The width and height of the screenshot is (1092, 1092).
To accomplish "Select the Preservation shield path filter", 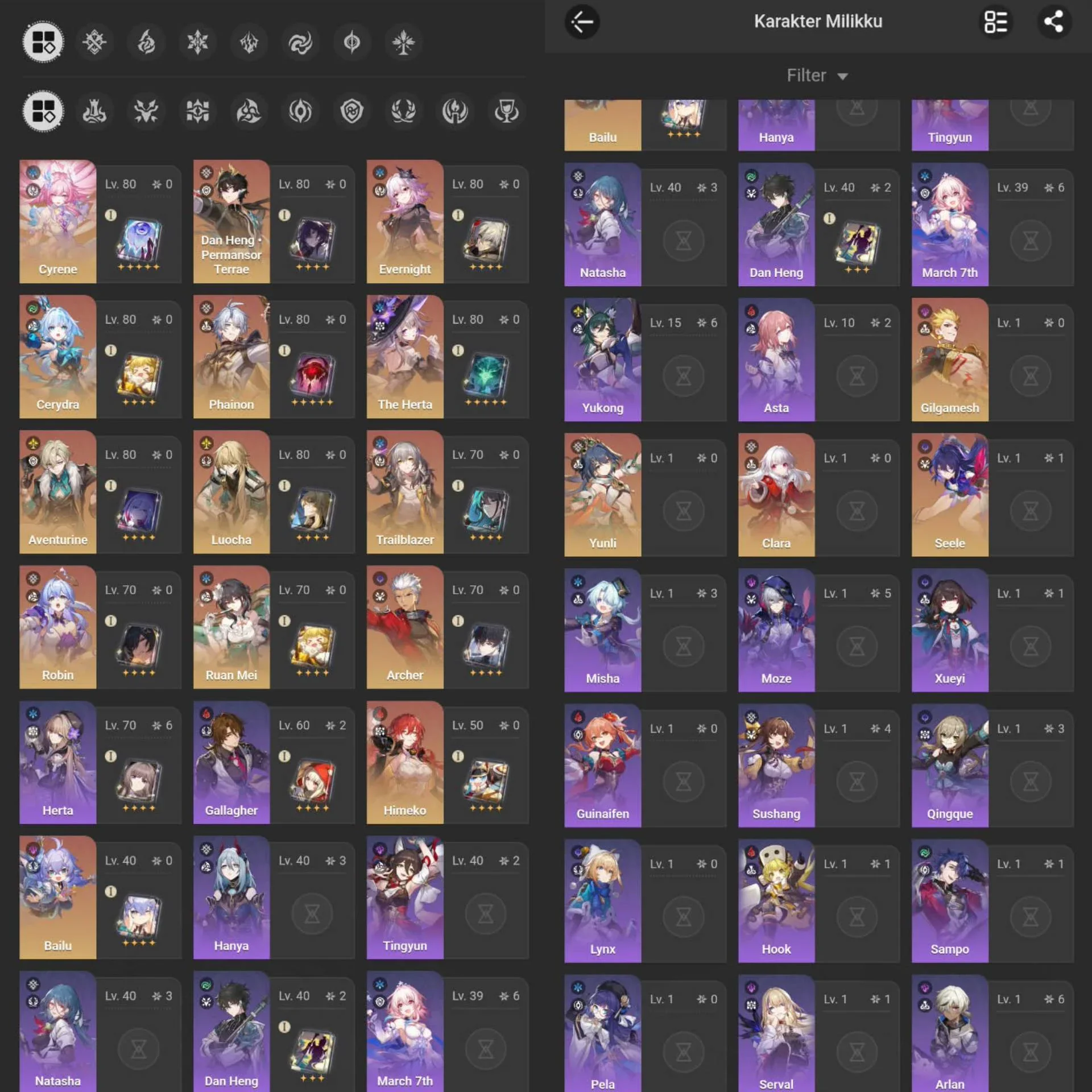I will point(352,111).
